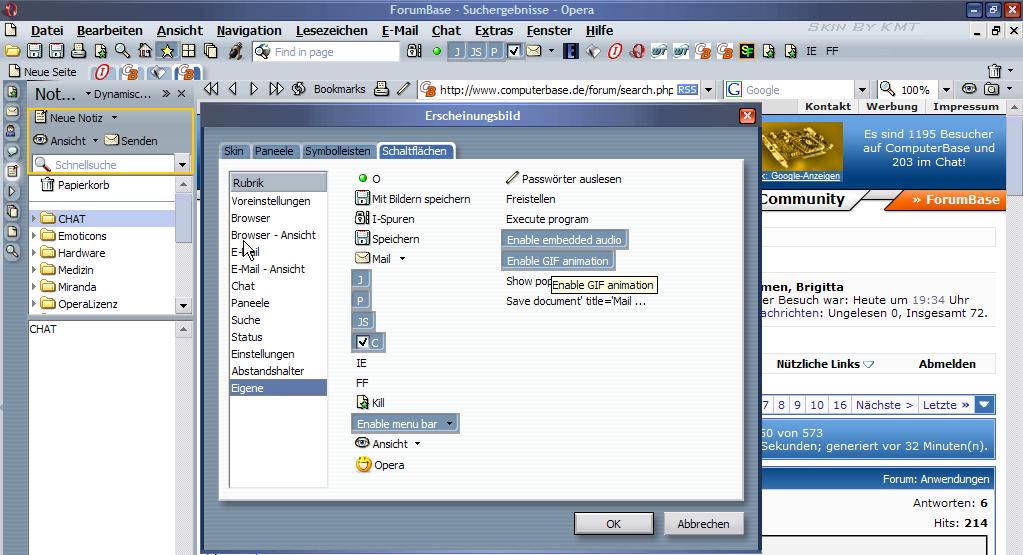Click the rewind double-left arrow in the navigation bar

211,89
